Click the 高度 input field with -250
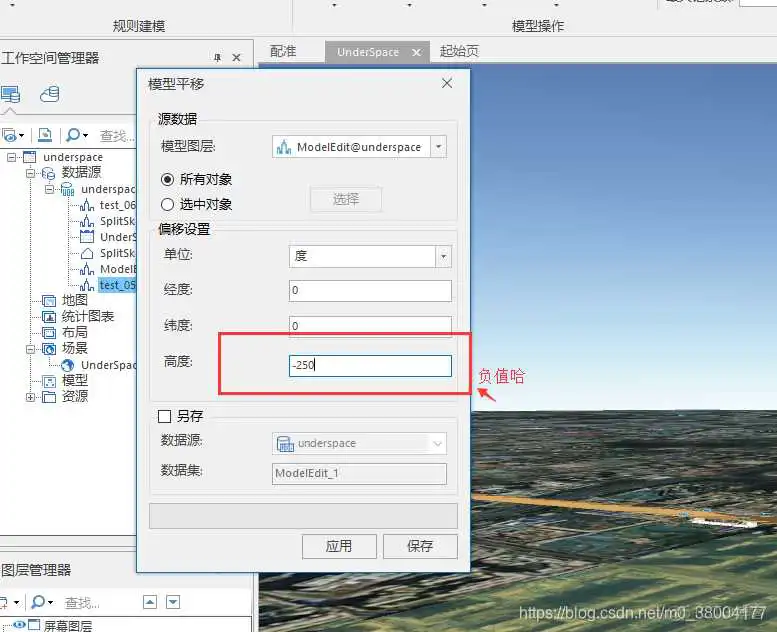The height and width of the screenshot is (632, 777). click(370, 365)
